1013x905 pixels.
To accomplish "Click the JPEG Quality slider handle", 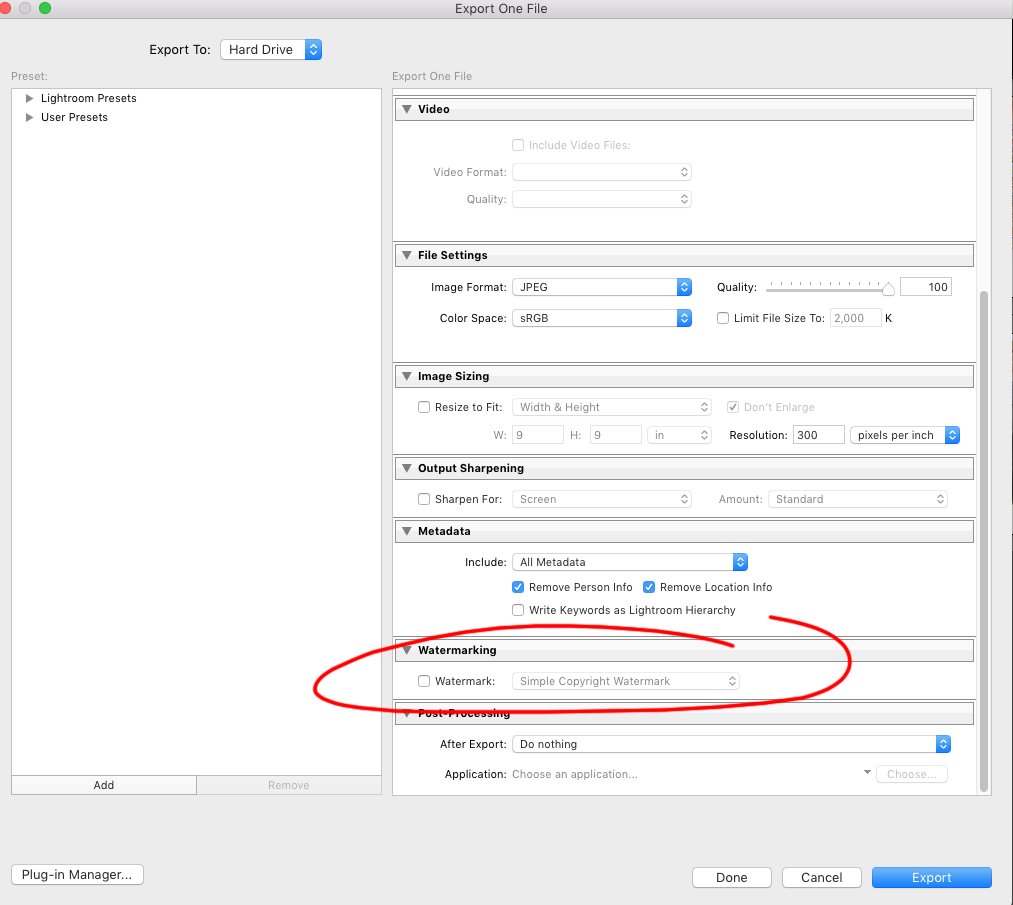I will [888, 289].
